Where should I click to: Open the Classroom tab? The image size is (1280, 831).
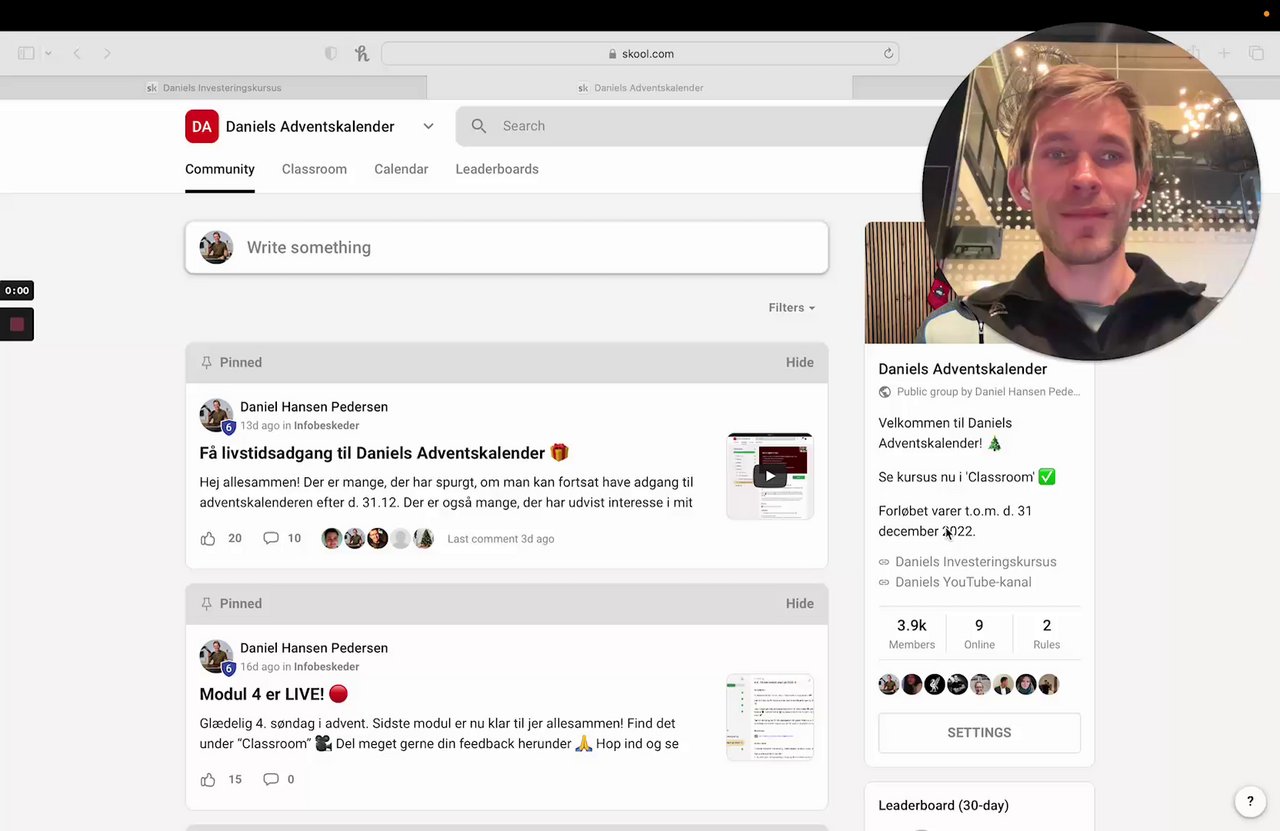(x=314, y=169)
